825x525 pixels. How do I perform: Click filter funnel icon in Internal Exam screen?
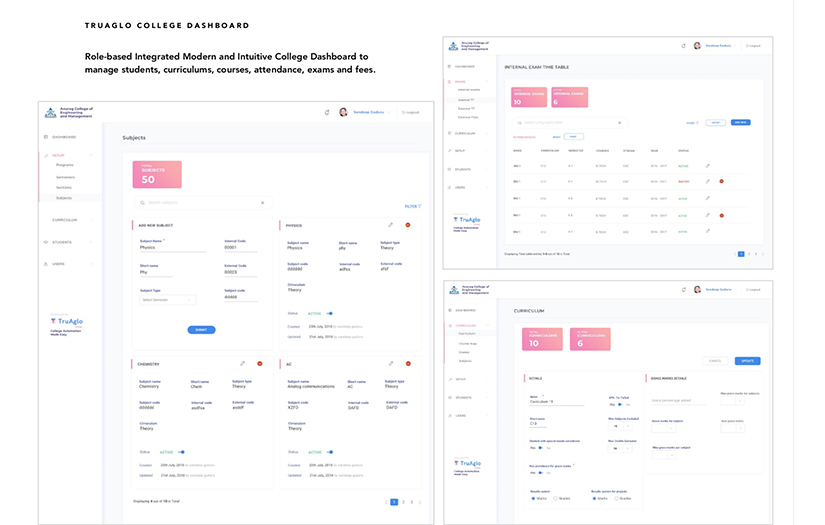click(698, 123)
